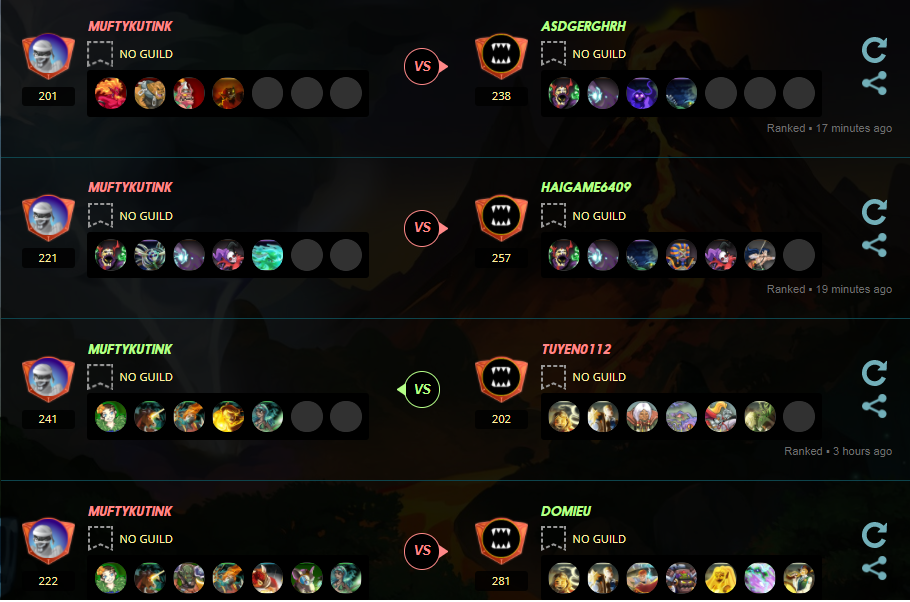Click the green VS badge in third battle

coord(422,390)
